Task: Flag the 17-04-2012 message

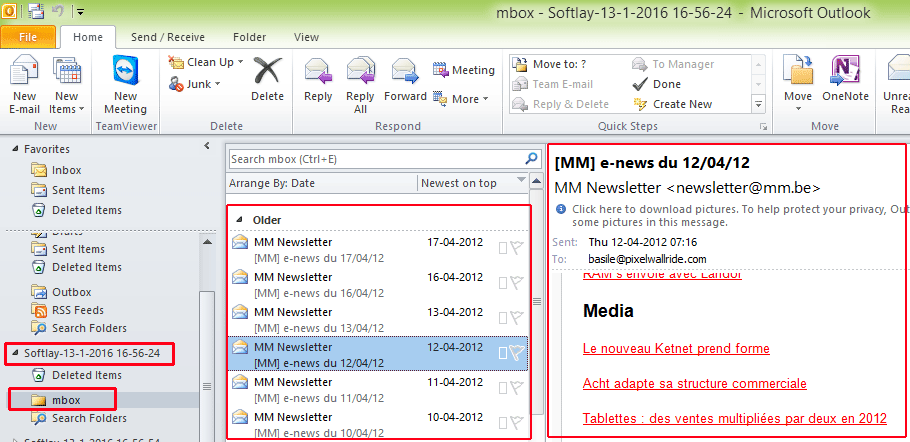Action: tap(517, 248)
